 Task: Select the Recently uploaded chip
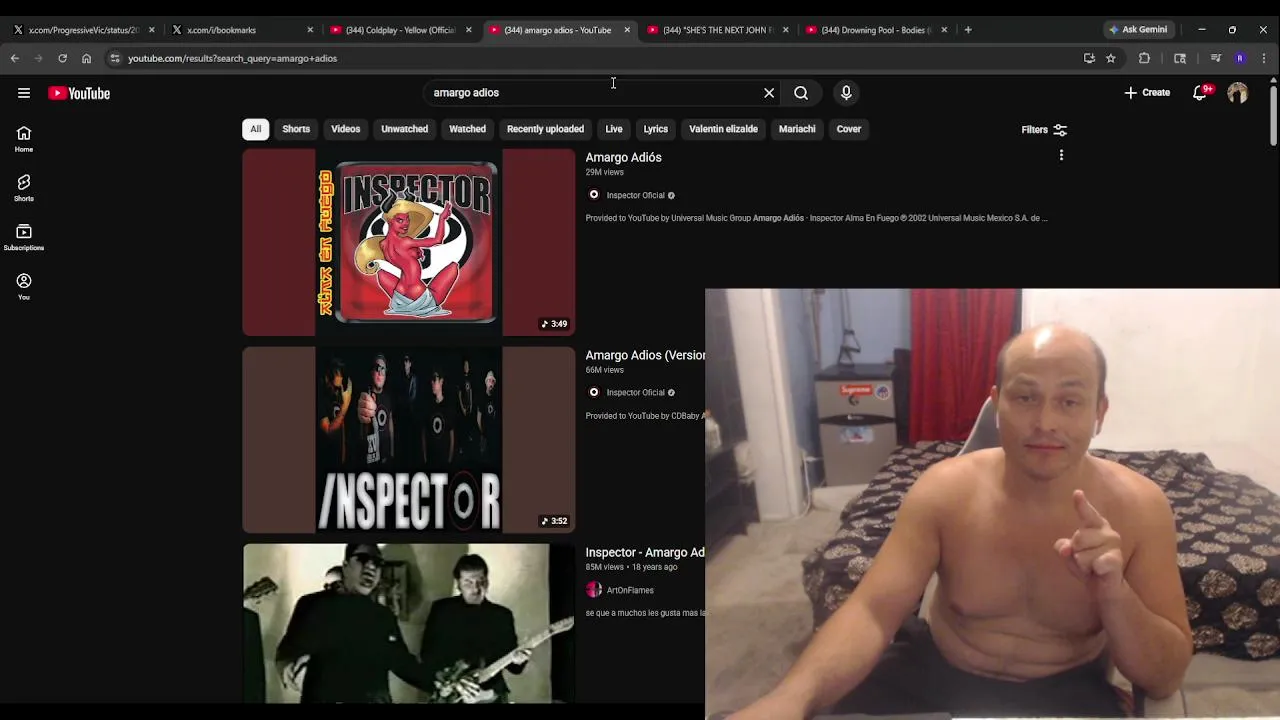545,129
